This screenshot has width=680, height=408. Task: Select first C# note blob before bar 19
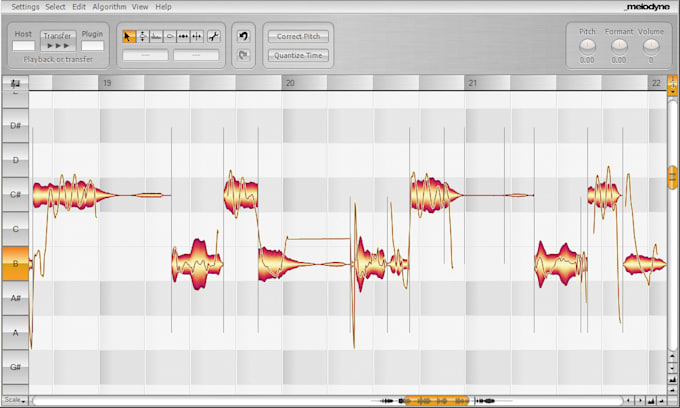(69, 195)
